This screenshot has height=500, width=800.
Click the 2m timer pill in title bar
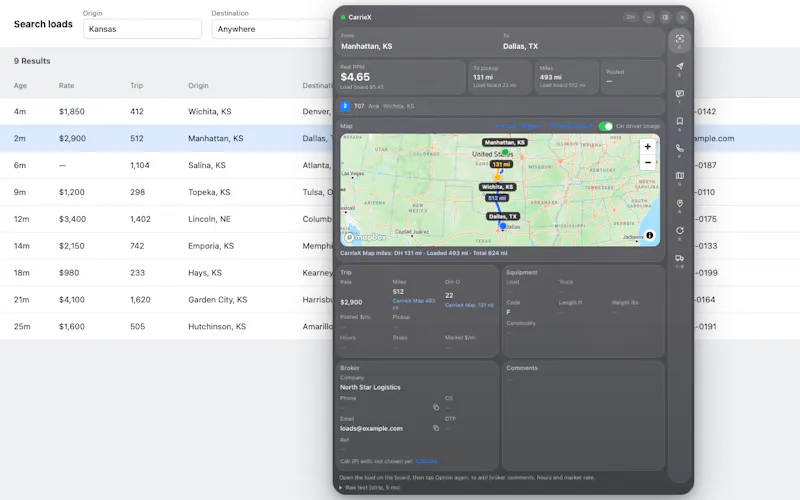click(631, 17)
